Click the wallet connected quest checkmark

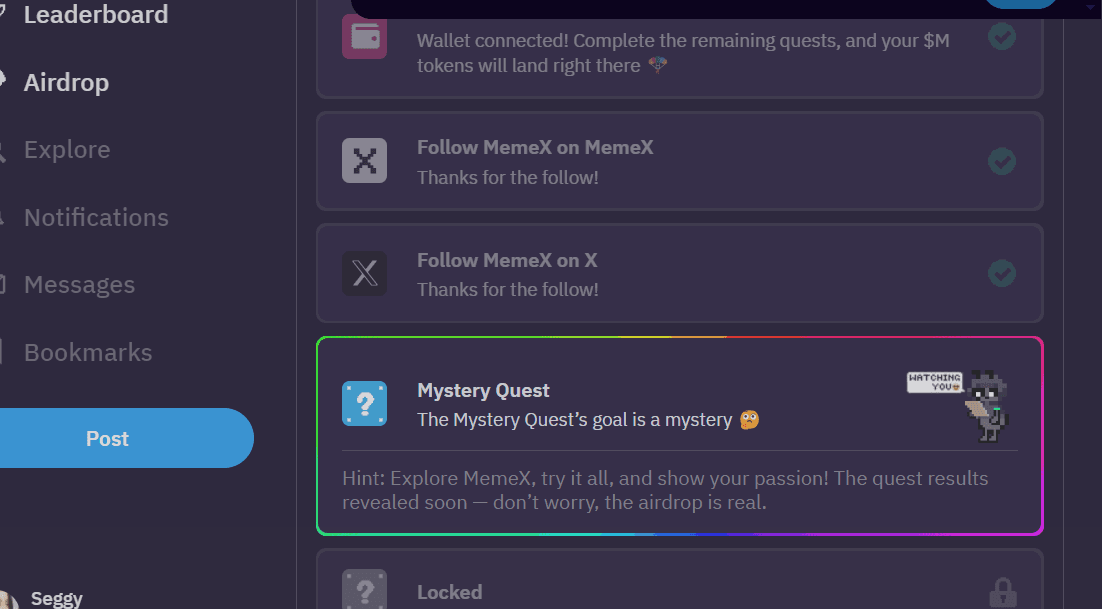coord(1002,37)
